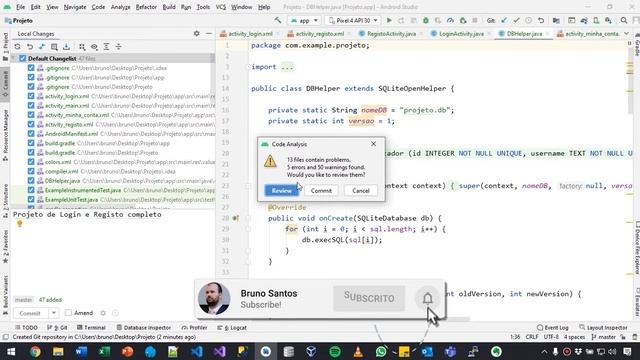640x360 pixels.
Task: Click the notification bell on subscribe overlay
Action: (x=427, y=298)
